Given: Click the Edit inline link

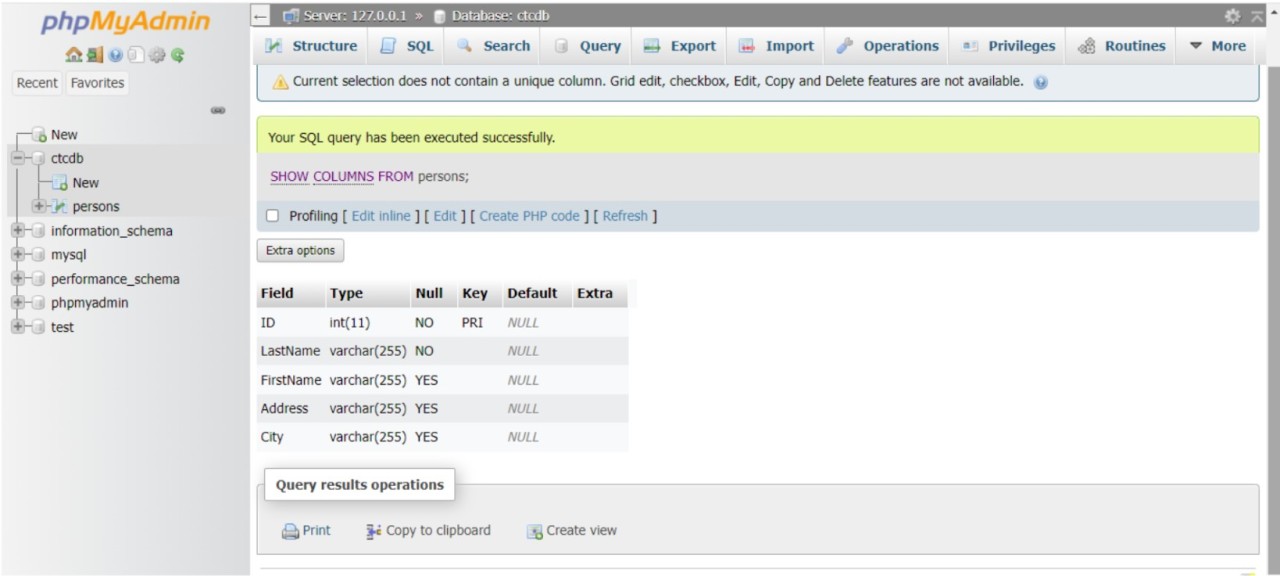Looking at the screenshot, I should [x=381, y=216].
